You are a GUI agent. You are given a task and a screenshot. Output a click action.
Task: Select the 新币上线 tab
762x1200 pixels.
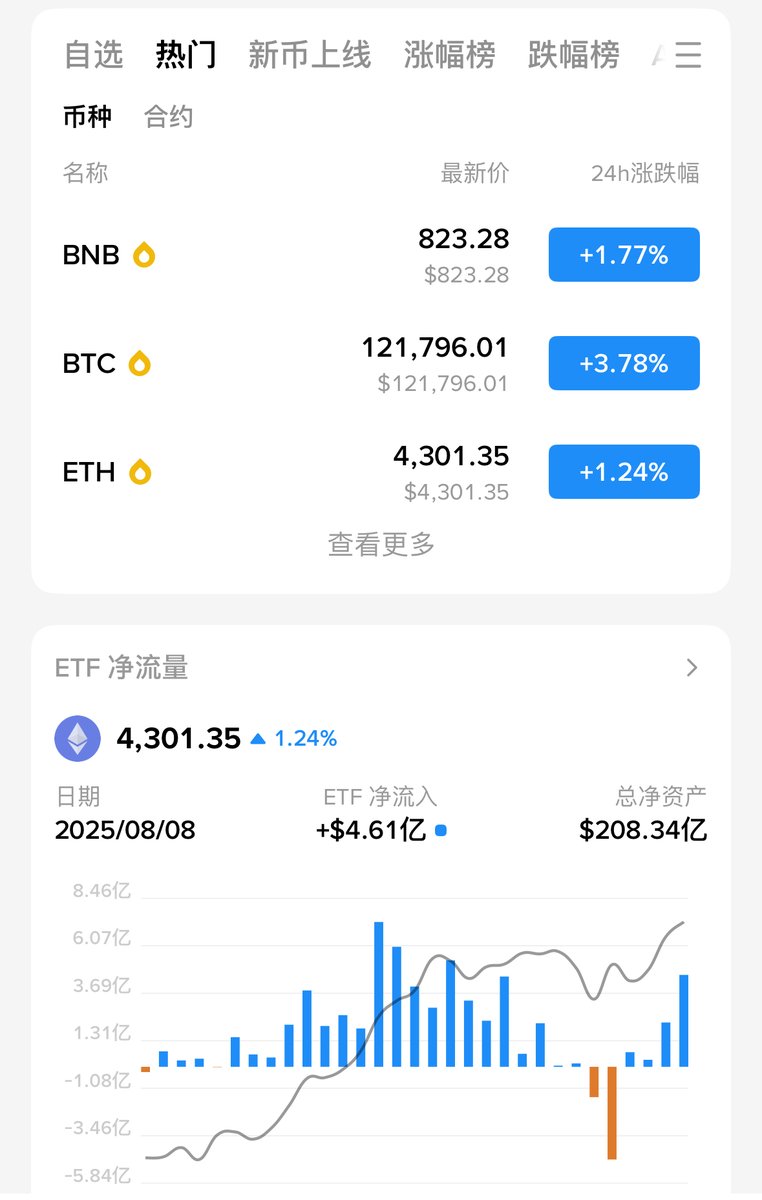click(309, 55)
